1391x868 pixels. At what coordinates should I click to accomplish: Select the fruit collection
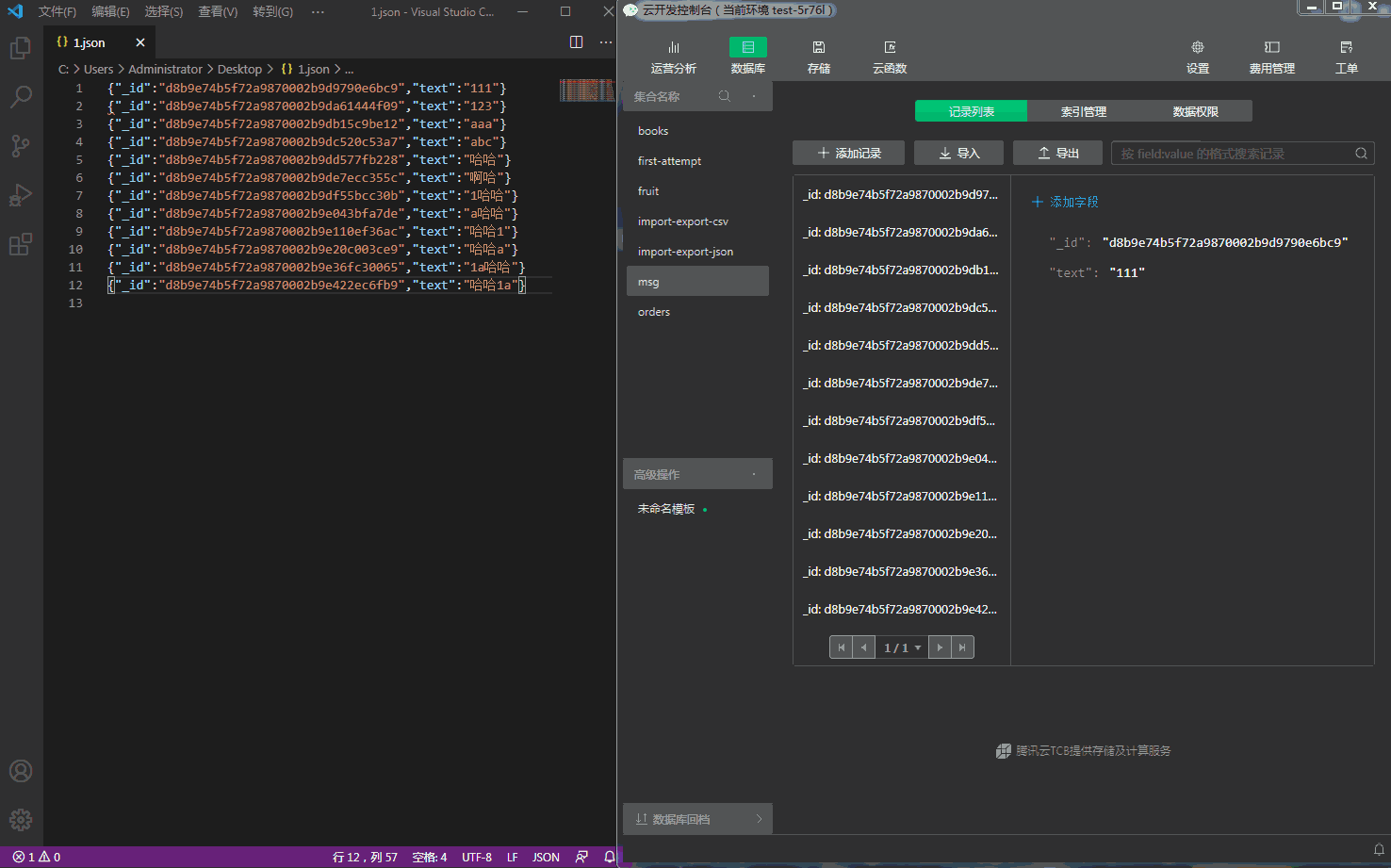tap(697, 191)
